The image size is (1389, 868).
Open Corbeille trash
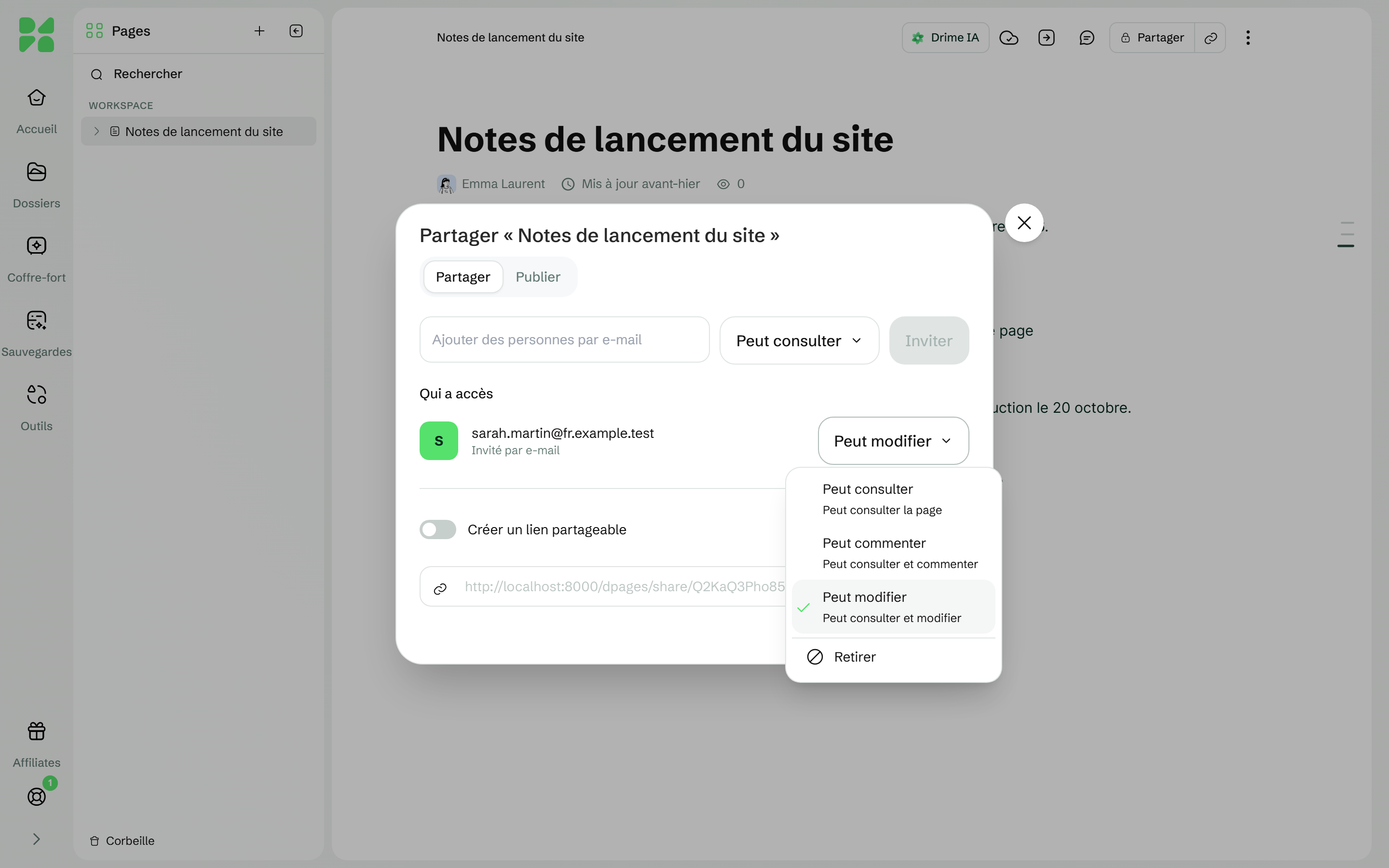[x=122, y=841]
